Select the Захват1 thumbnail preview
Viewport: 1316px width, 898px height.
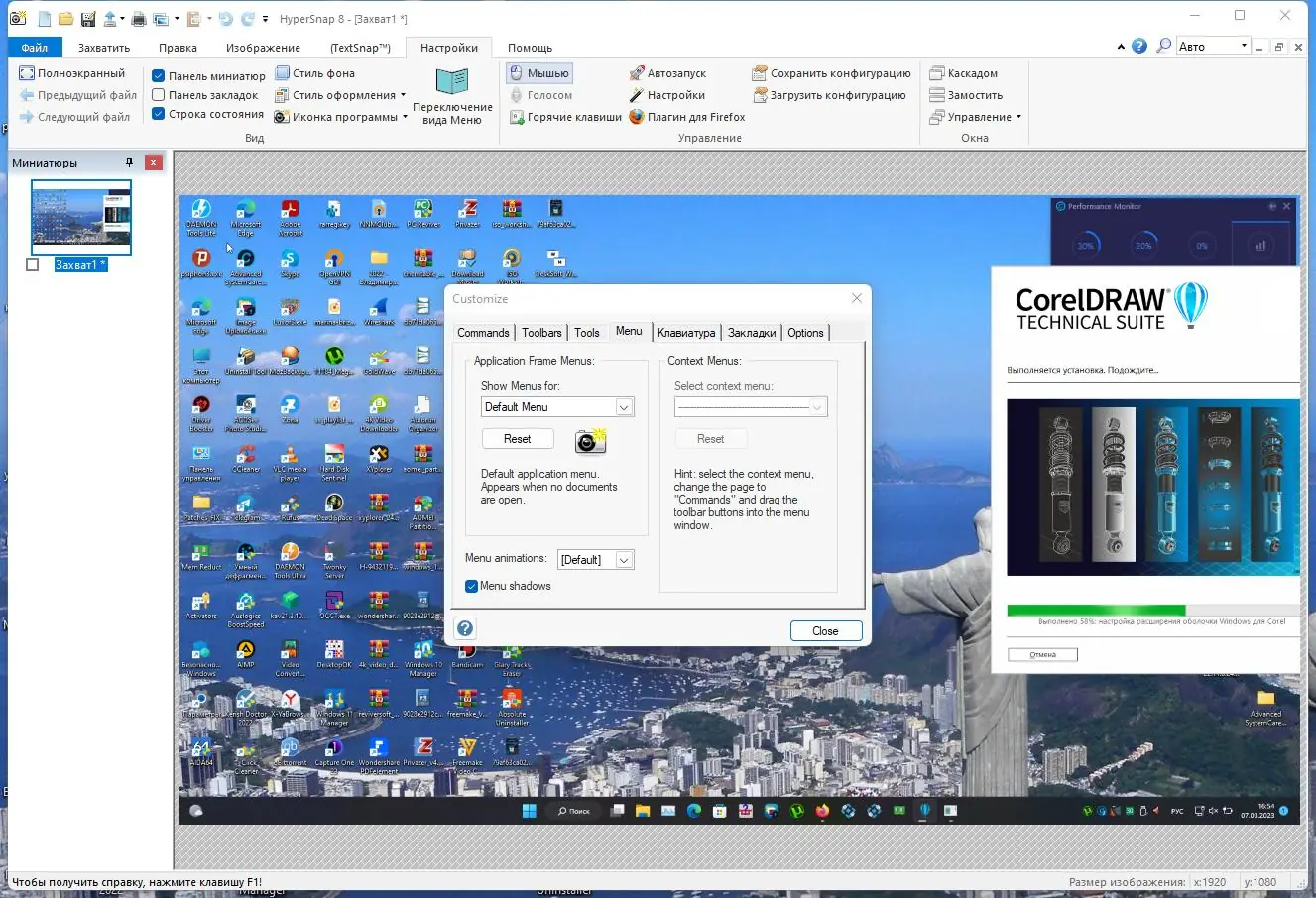tap(81, 217)
